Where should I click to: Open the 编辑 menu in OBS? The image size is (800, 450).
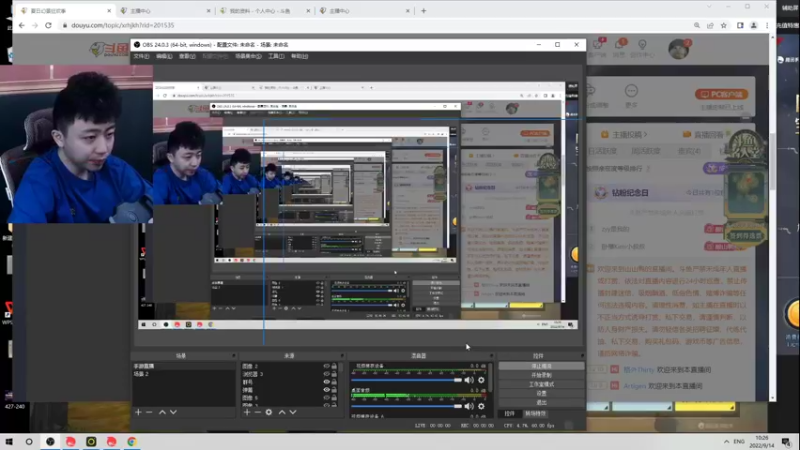point(164,56)
